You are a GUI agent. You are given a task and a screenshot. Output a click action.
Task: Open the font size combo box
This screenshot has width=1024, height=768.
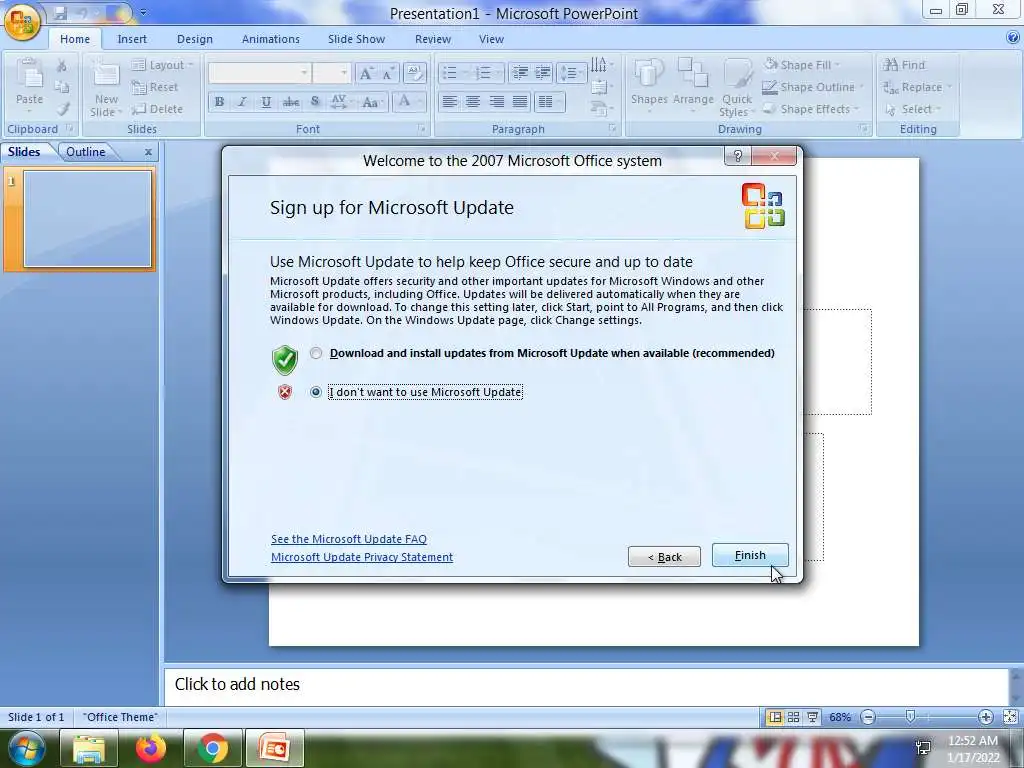(332, 73)
